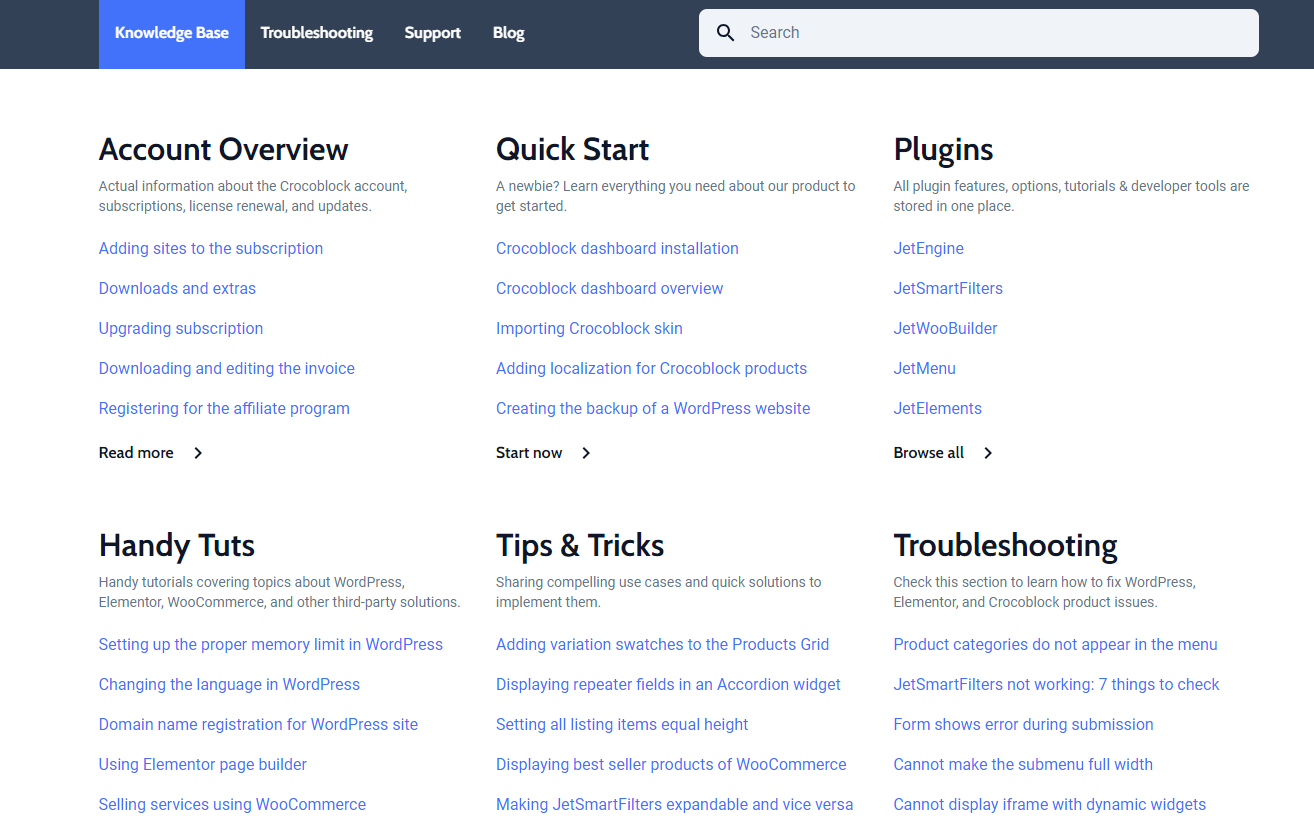Viewport: 1314px width, 826px height.
Task: Focus the Search input field
Action: [979, 33]
